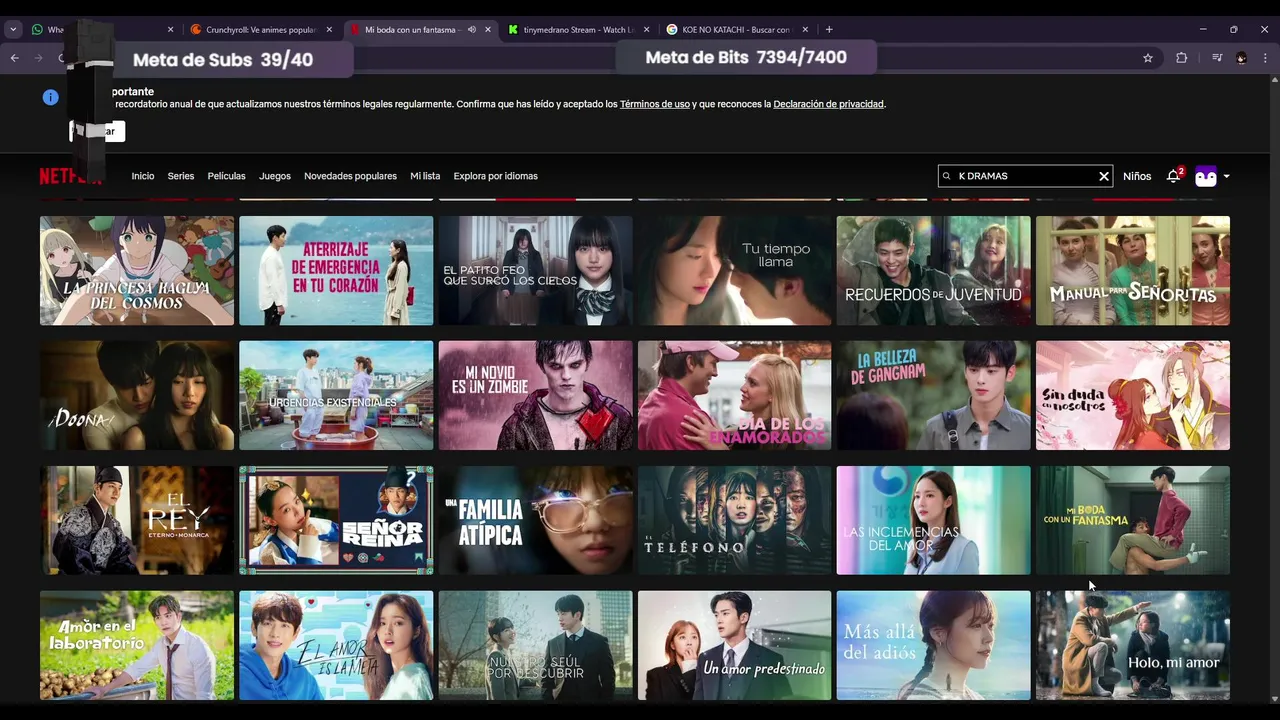Click the Chrome profile avatar
This screenshot has width=1280, height=720.
(1241, 58)
